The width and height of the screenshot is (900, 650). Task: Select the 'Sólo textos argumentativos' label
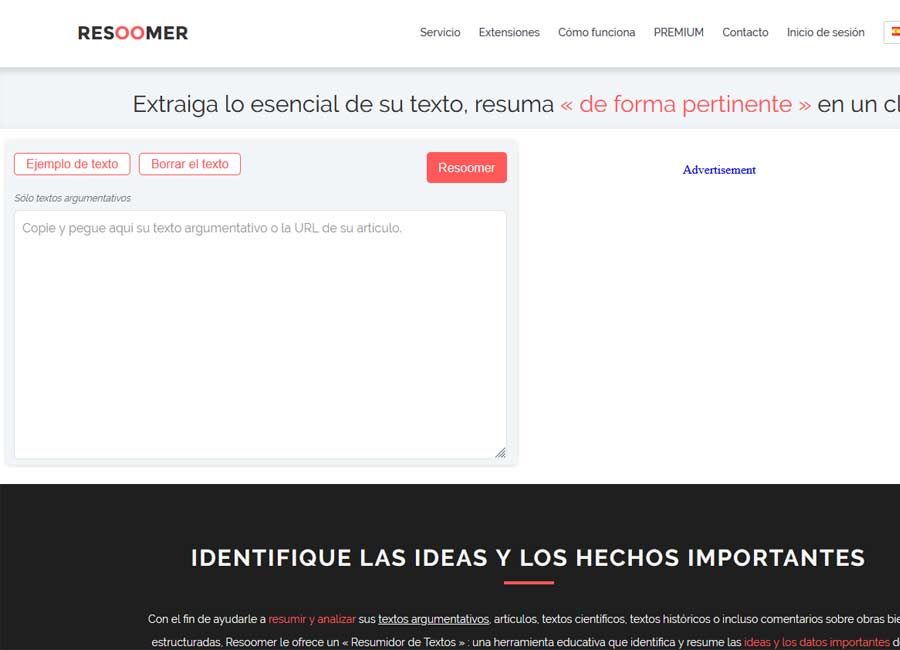coord(72,198)
